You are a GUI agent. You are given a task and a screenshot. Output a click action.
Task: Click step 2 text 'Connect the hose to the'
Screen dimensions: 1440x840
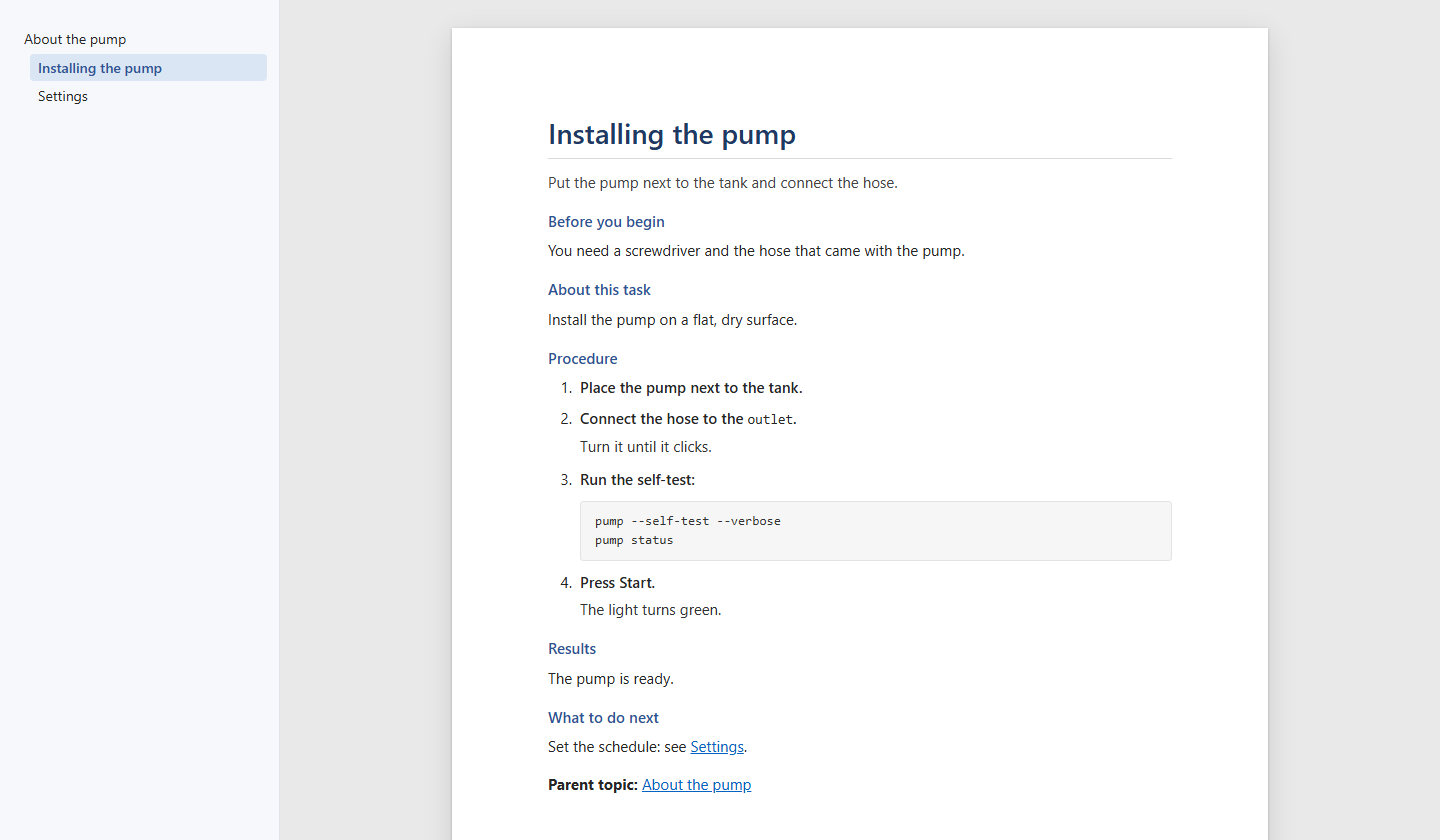pos(662,419)
